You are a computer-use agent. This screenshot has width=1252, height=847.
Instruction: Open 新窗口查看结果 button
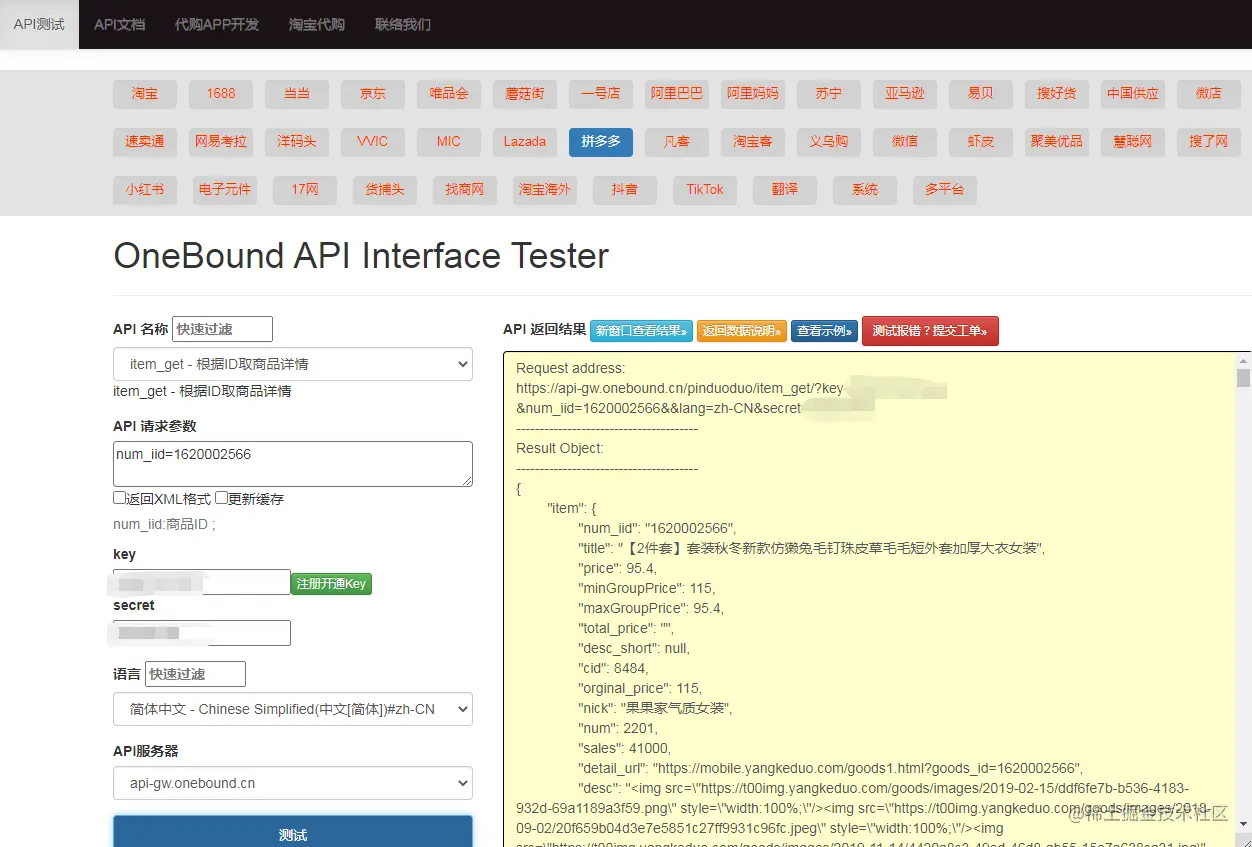(641, 331)
